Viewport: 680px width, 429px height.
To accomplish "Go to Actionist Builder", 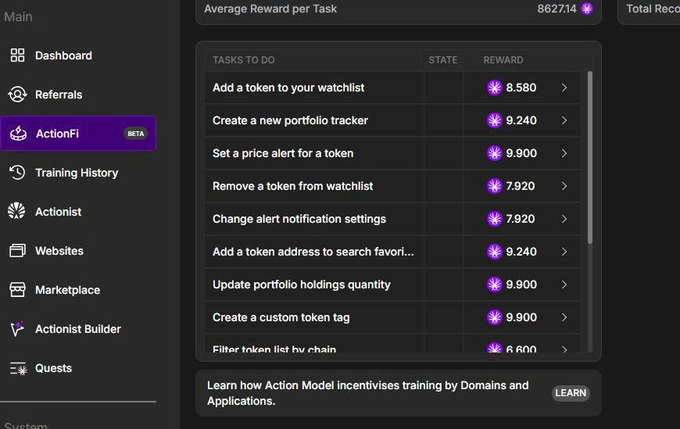I will click(x=78, y=329).
